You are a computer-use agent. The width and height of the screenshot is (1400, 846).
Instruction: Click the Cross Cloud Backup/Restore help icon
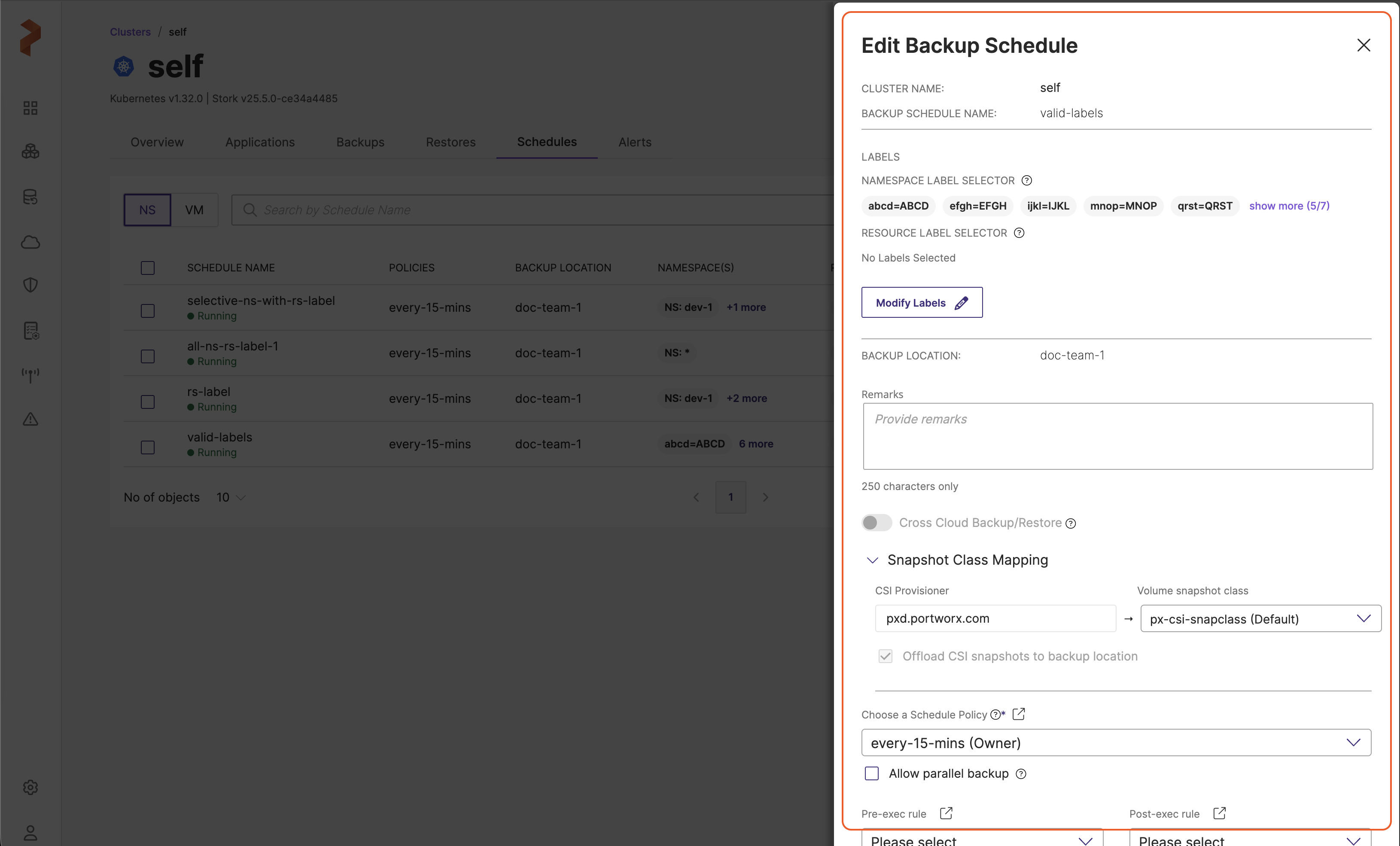(1071, 523)
